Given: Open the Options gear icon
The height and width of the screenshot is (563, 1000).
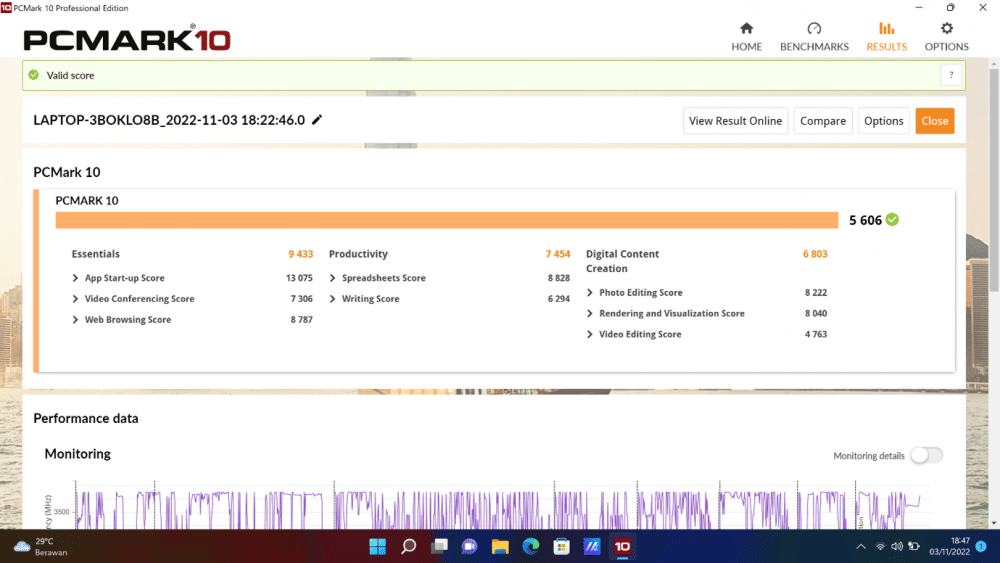Looking at the screenshot, I should [x=946, y=29].
